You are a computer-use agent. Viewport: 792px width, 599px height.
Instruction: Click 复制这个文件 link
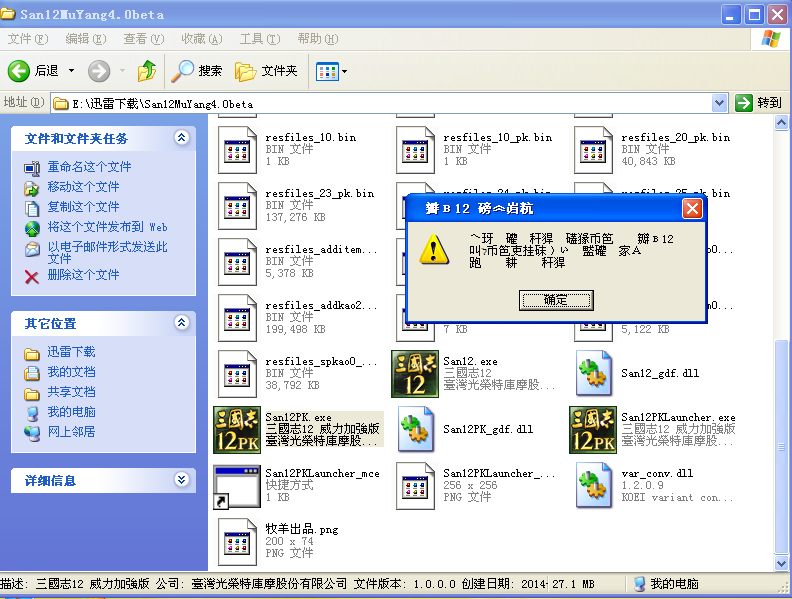click(83, 207)
